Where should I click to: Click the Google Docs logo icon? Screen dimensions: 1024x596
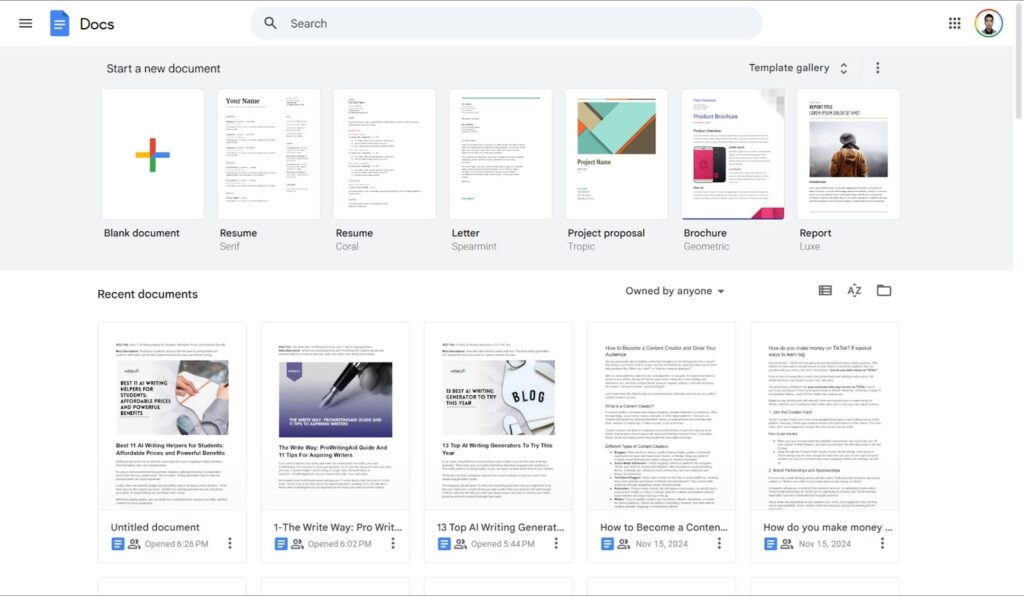[60, 23]
